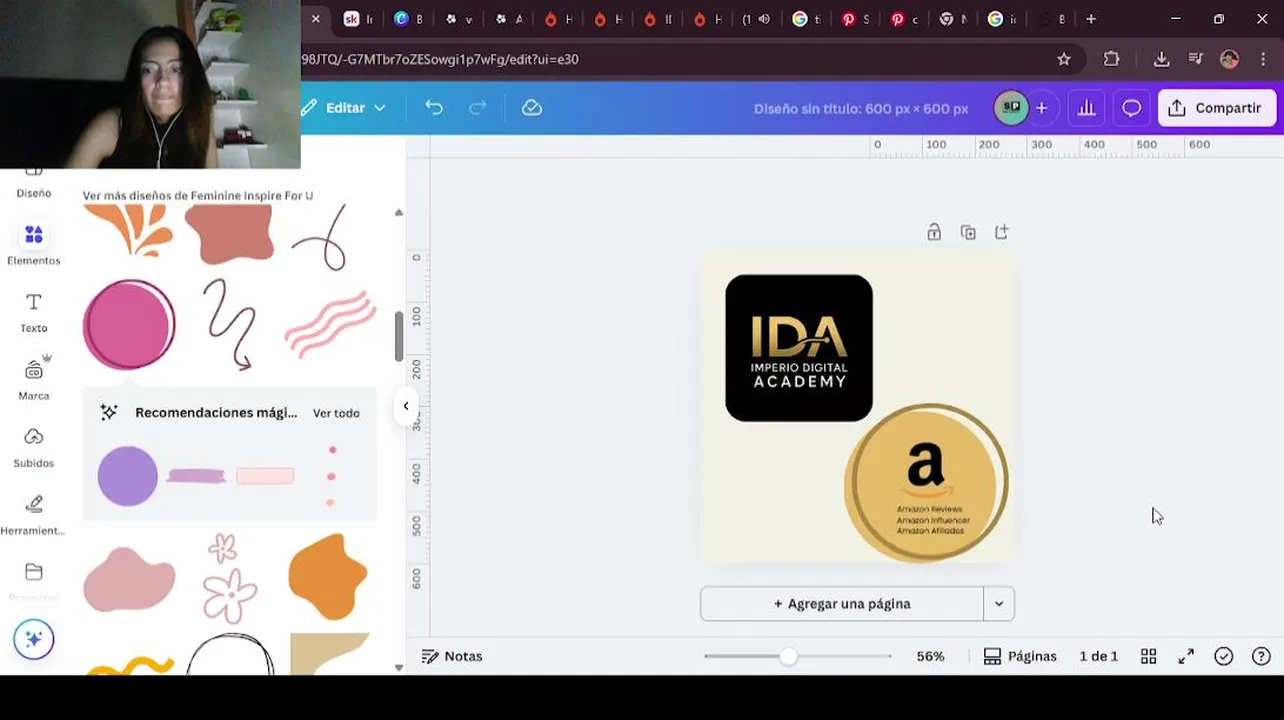
Task: Add new page icon above canvas
Action: pos(1001,232)
